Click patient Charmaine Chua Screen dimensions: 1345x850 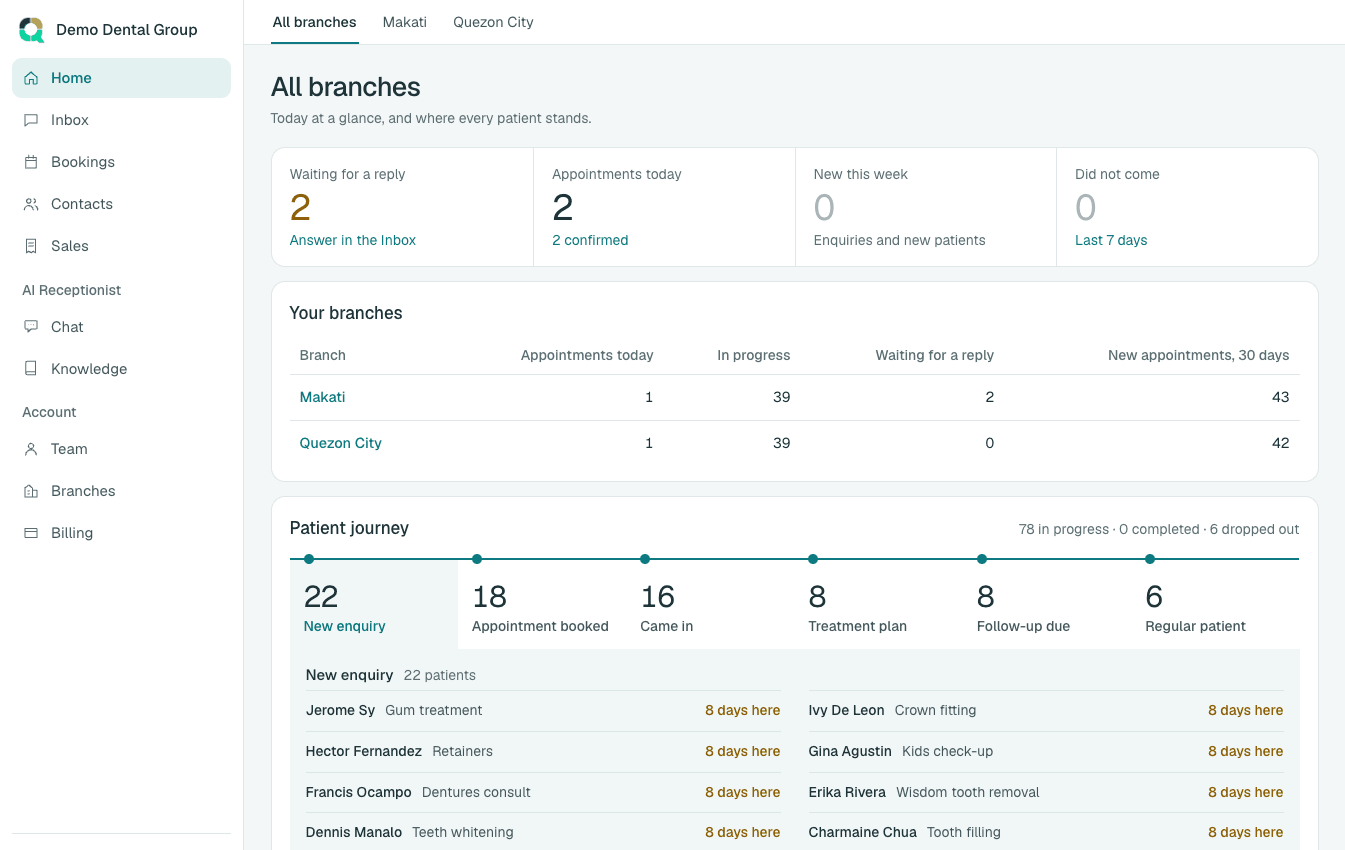pos(863,832)
